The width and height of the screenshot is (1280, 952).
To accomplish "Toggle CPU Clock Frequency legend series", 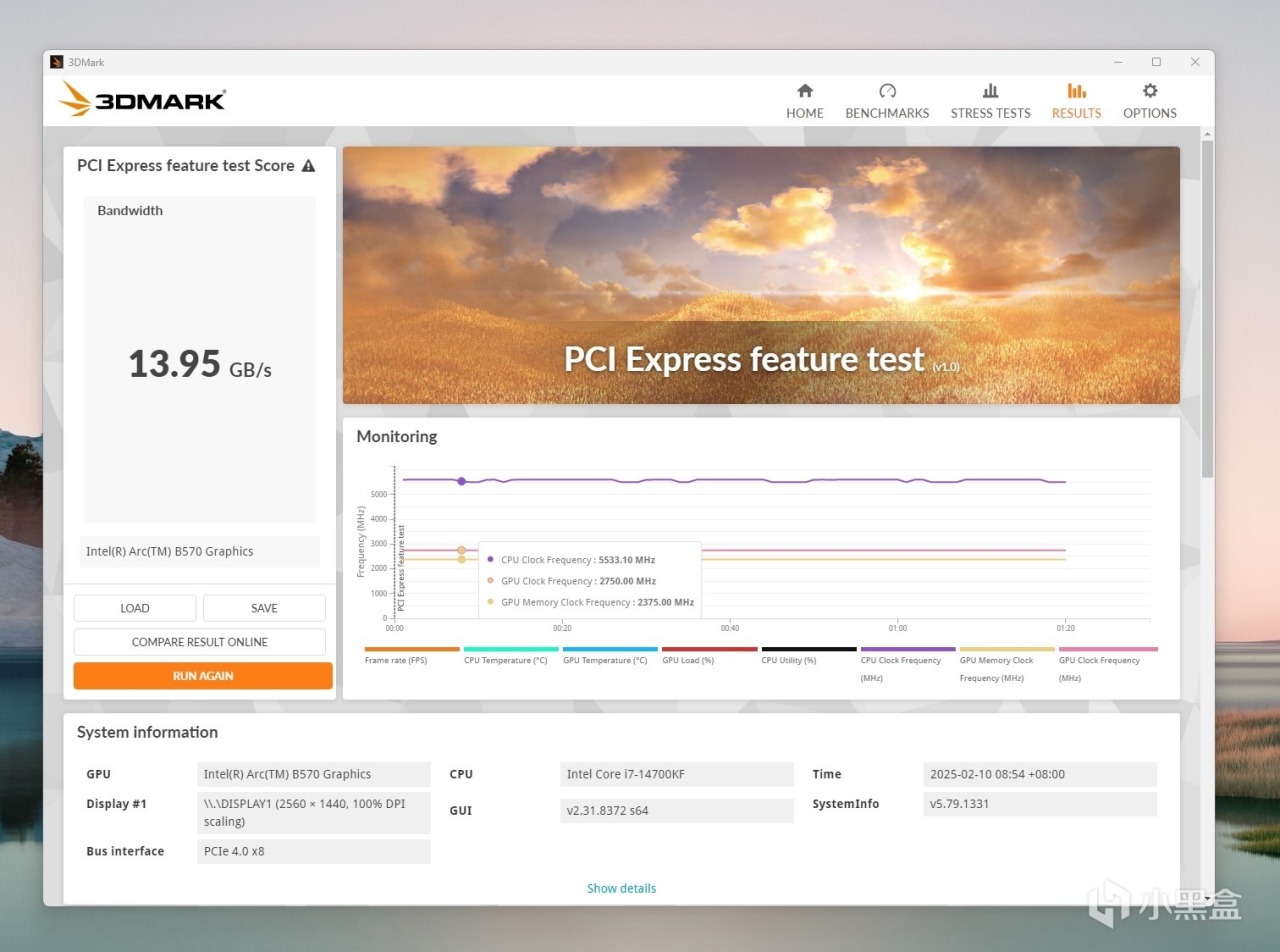I will (x=908, y=665).
